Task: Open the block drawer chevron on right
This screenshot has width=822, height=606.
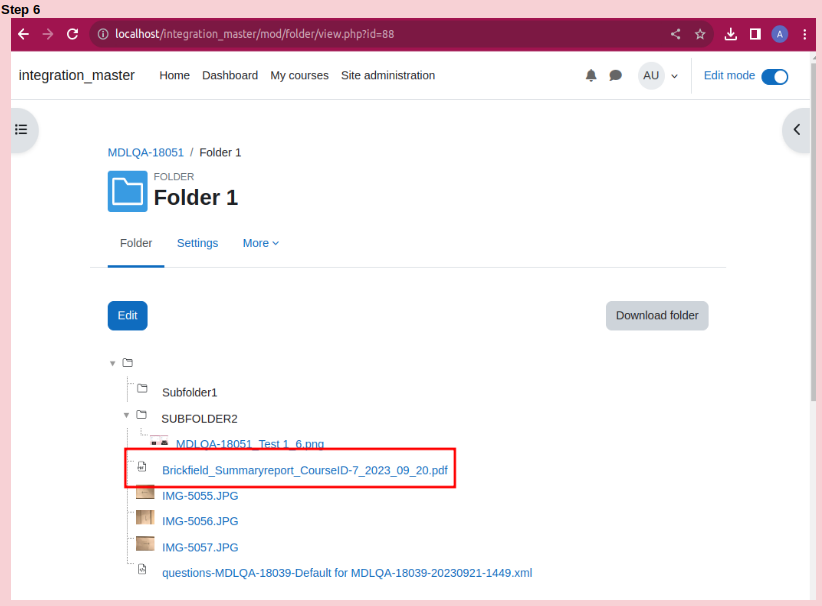Action: click(796, 129)
